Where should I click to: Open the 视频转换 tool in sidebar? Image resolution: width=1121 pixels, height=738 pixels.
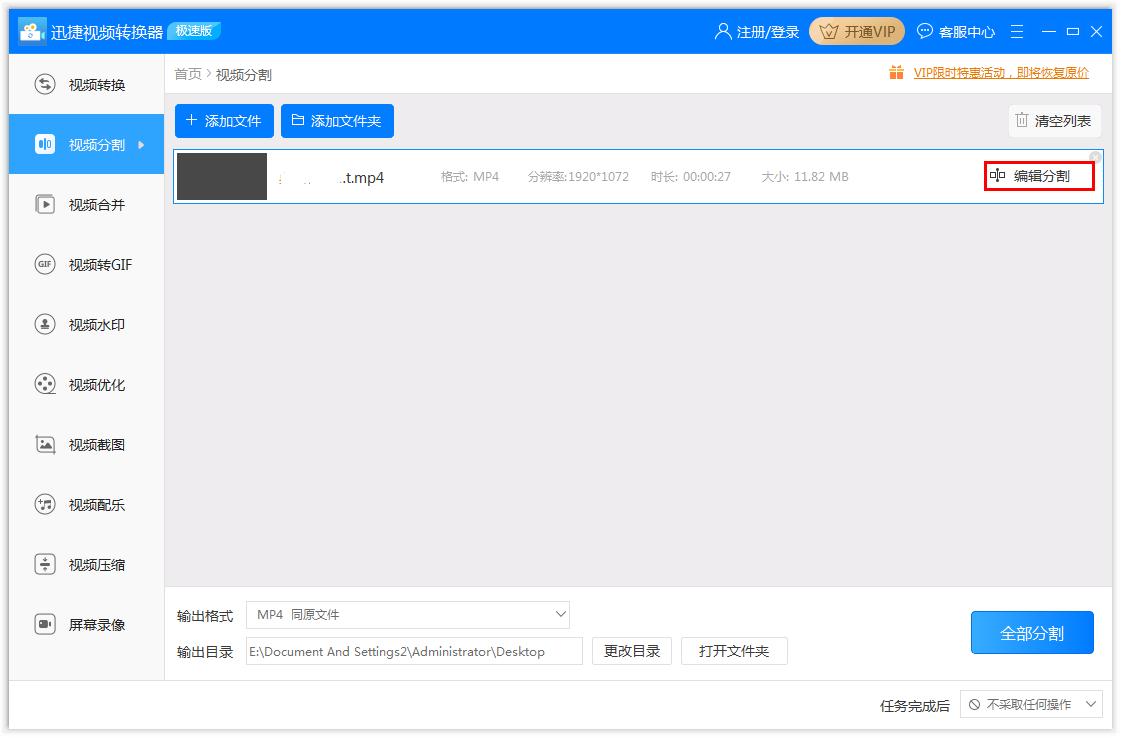pos(87,84)
